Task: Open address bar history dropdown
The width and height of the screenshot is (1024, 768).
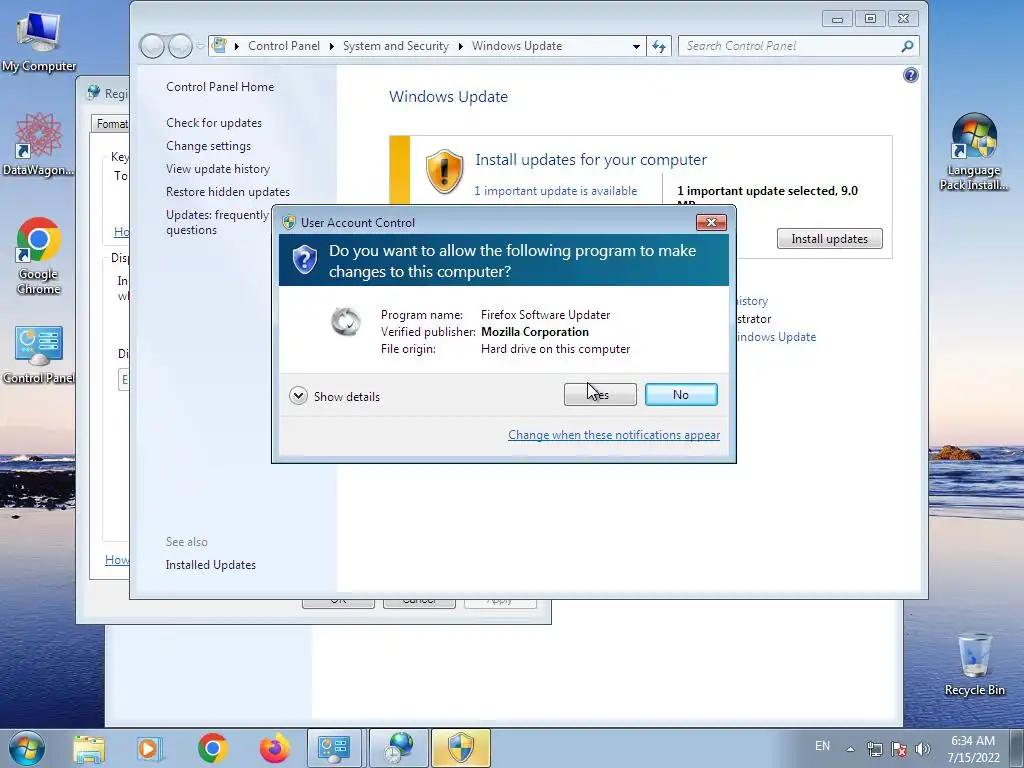Action: point(636,46)
